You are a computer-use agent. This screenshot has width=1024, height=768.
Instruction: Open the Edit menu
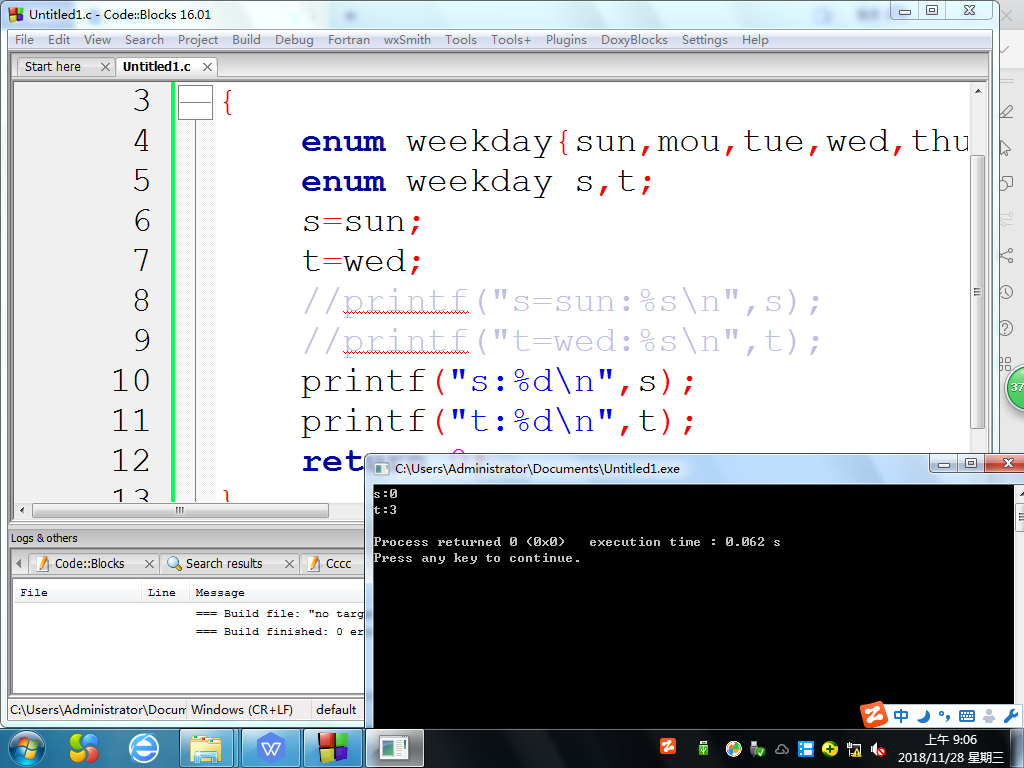coord(59,40)
